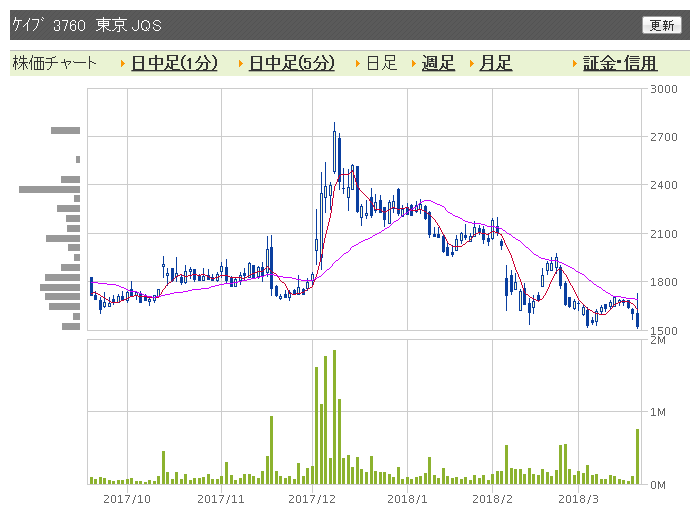
Task: Click the tallest December 2017 volume bar
Action: pos(334,417)
